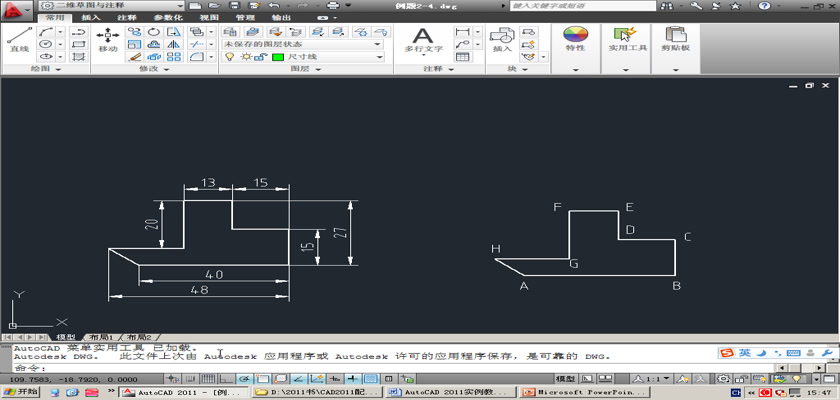
Task: Open the Properties (特性) color wheel panel
Action: coord(575,39)
